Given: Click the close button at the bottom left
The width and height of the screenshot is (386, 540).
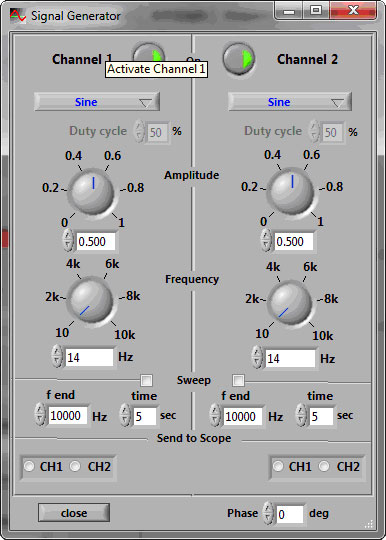Looking at the screenshot, I should [74, 513].
